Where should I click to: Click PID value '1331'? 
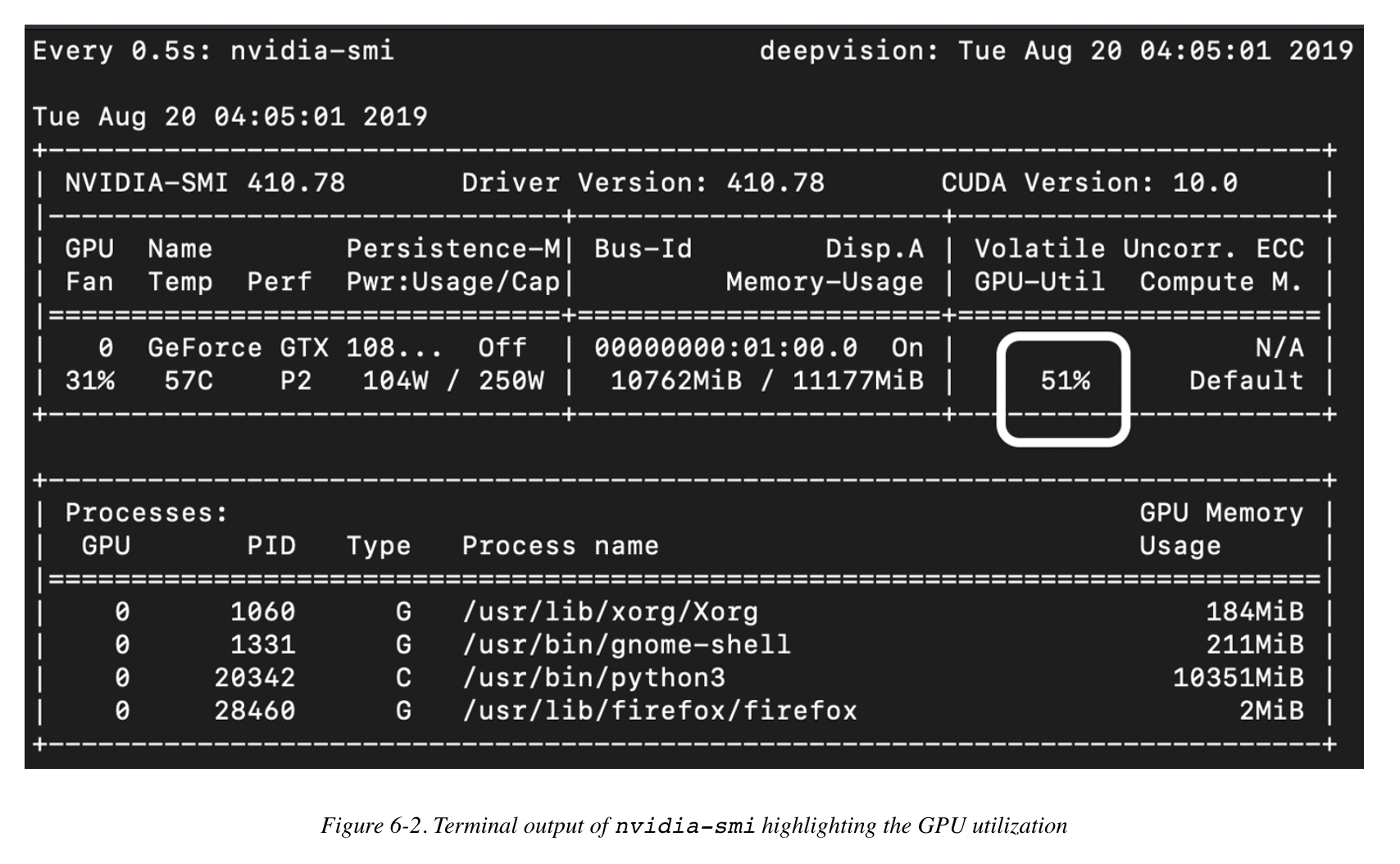263,644
